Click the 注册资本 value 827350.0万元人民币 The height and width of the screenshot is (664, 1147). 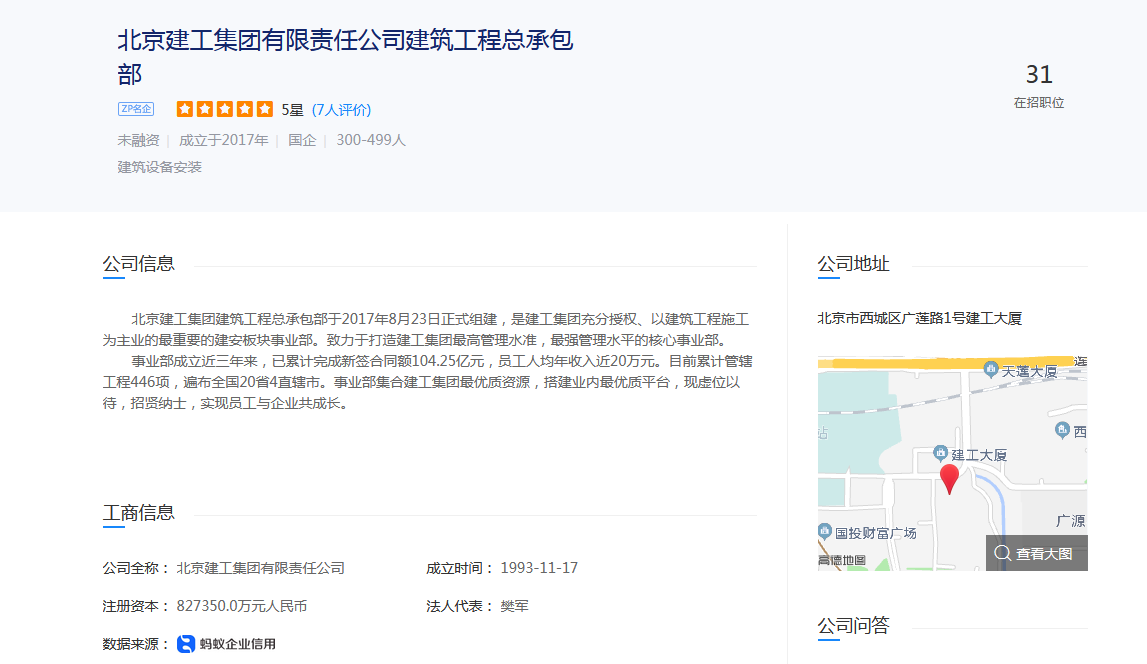(241, 606)
